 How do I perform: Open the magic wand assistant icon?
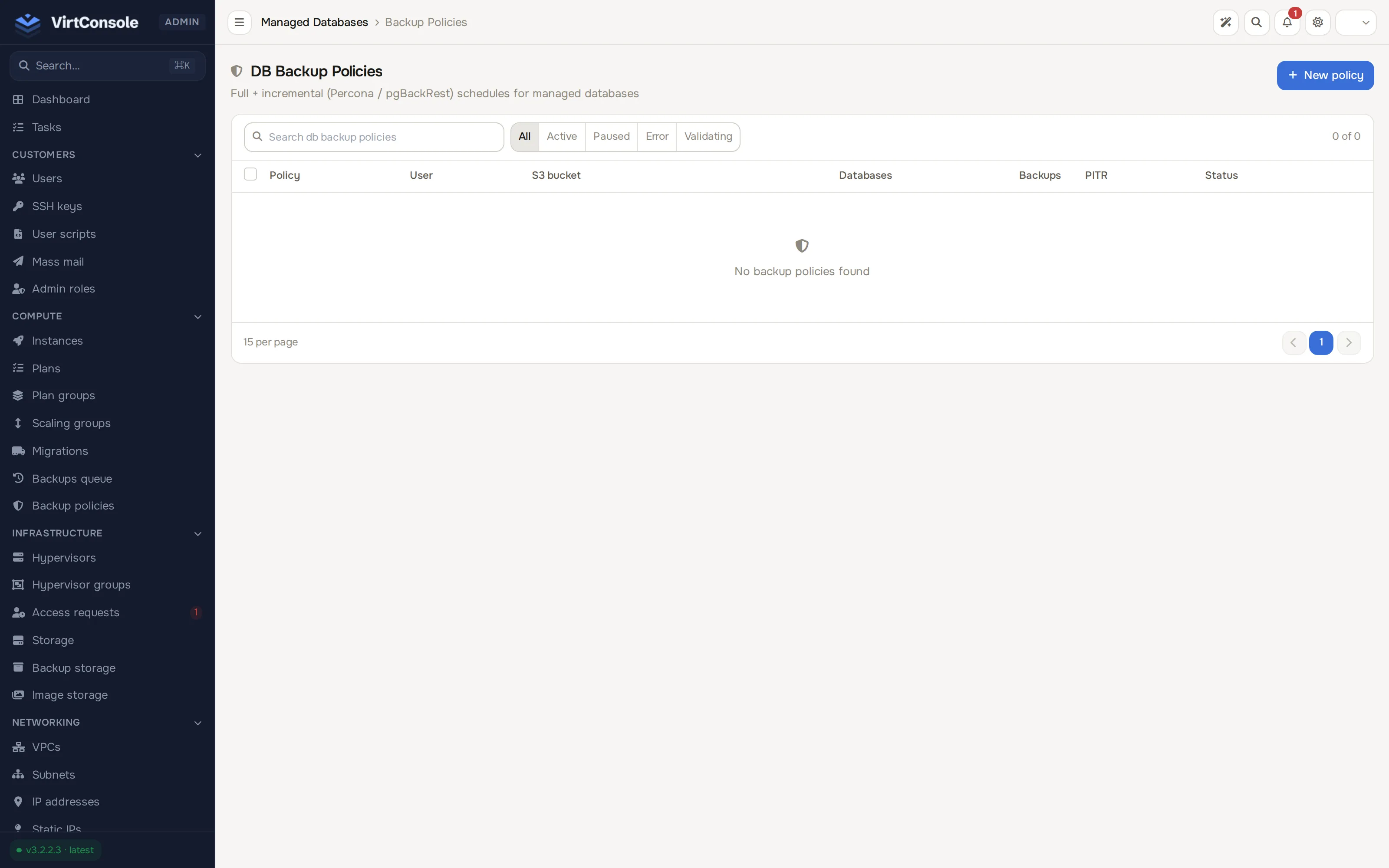1225,23
